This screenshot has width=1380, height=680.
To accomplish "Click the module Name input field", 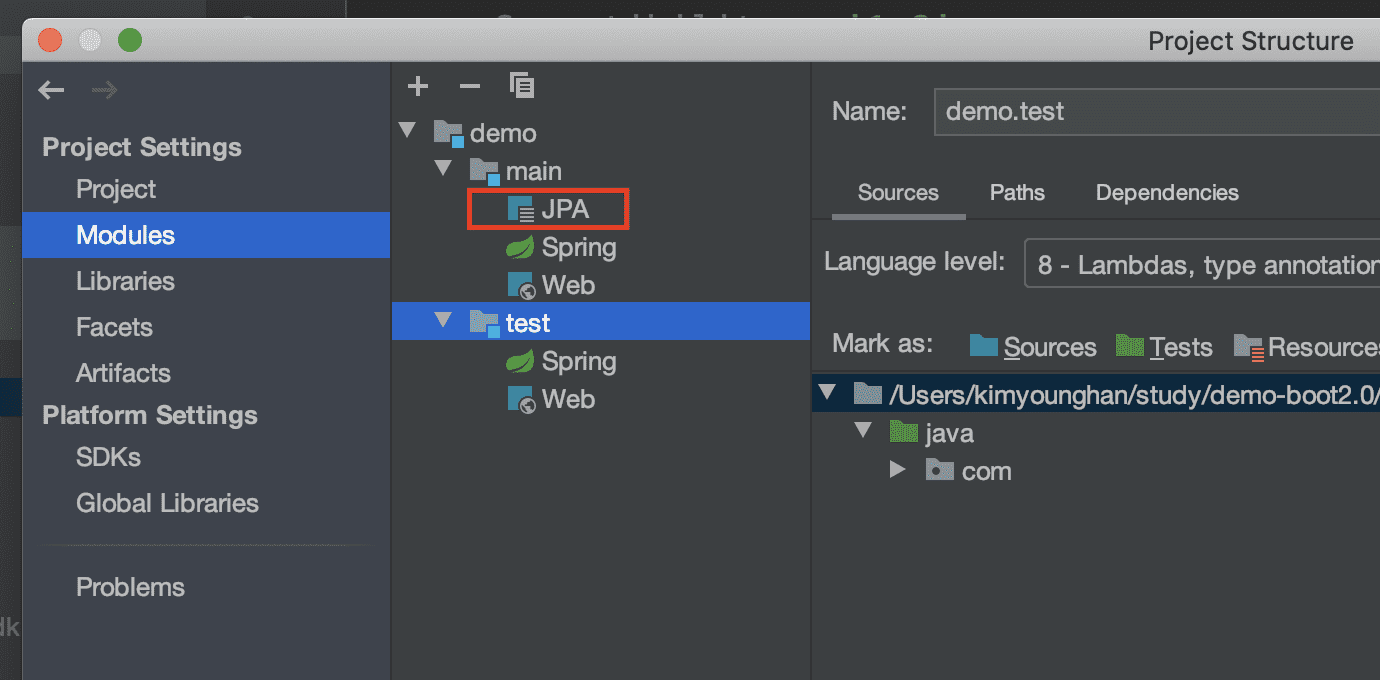I will coord(1150,112).
